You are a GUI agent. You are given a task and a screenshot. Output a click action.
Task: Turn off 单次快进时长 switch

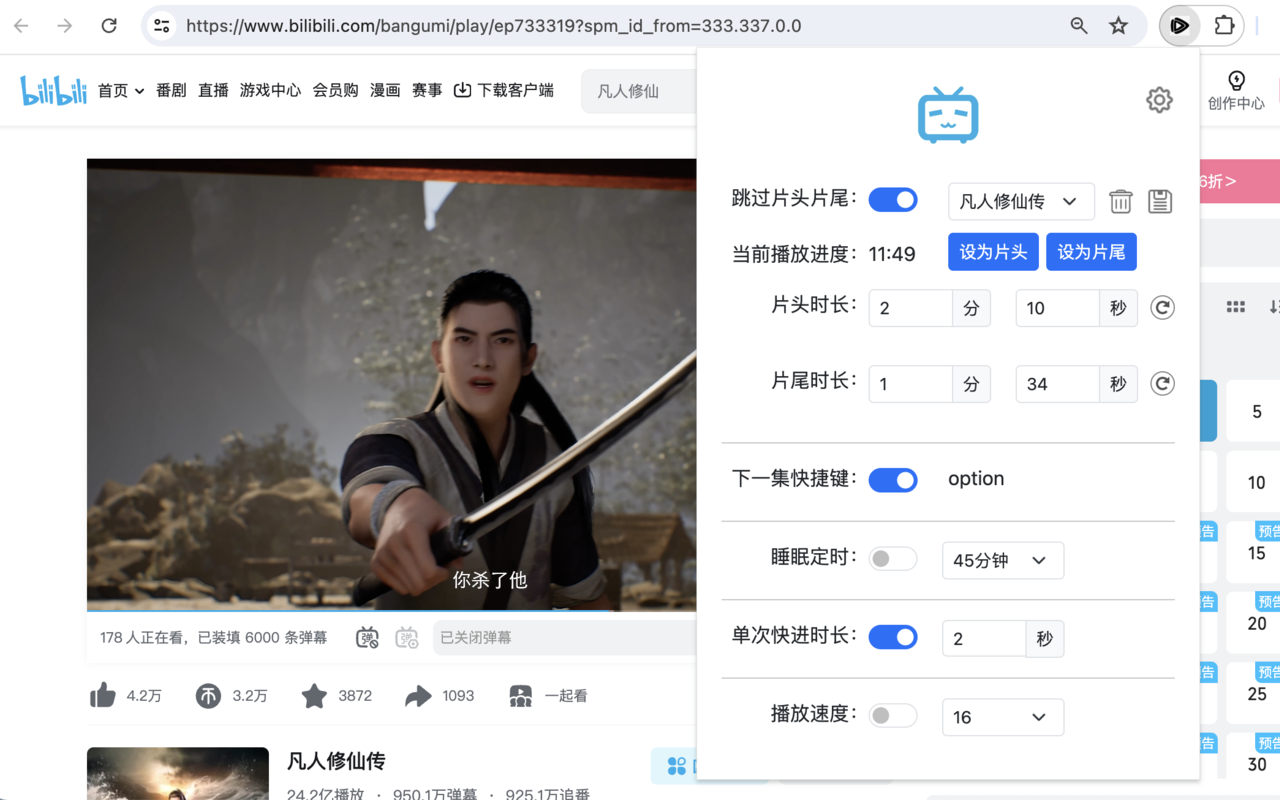tap(893, 637)
